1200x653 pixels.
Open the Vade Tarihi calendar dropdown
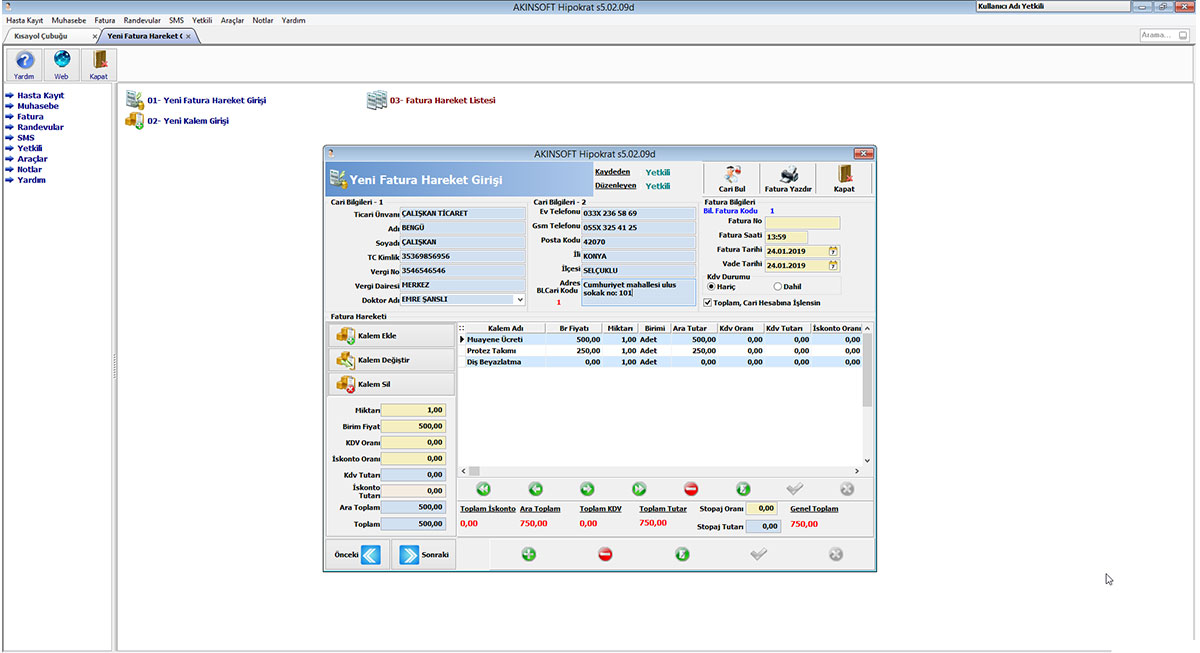(x=833, y=265)
